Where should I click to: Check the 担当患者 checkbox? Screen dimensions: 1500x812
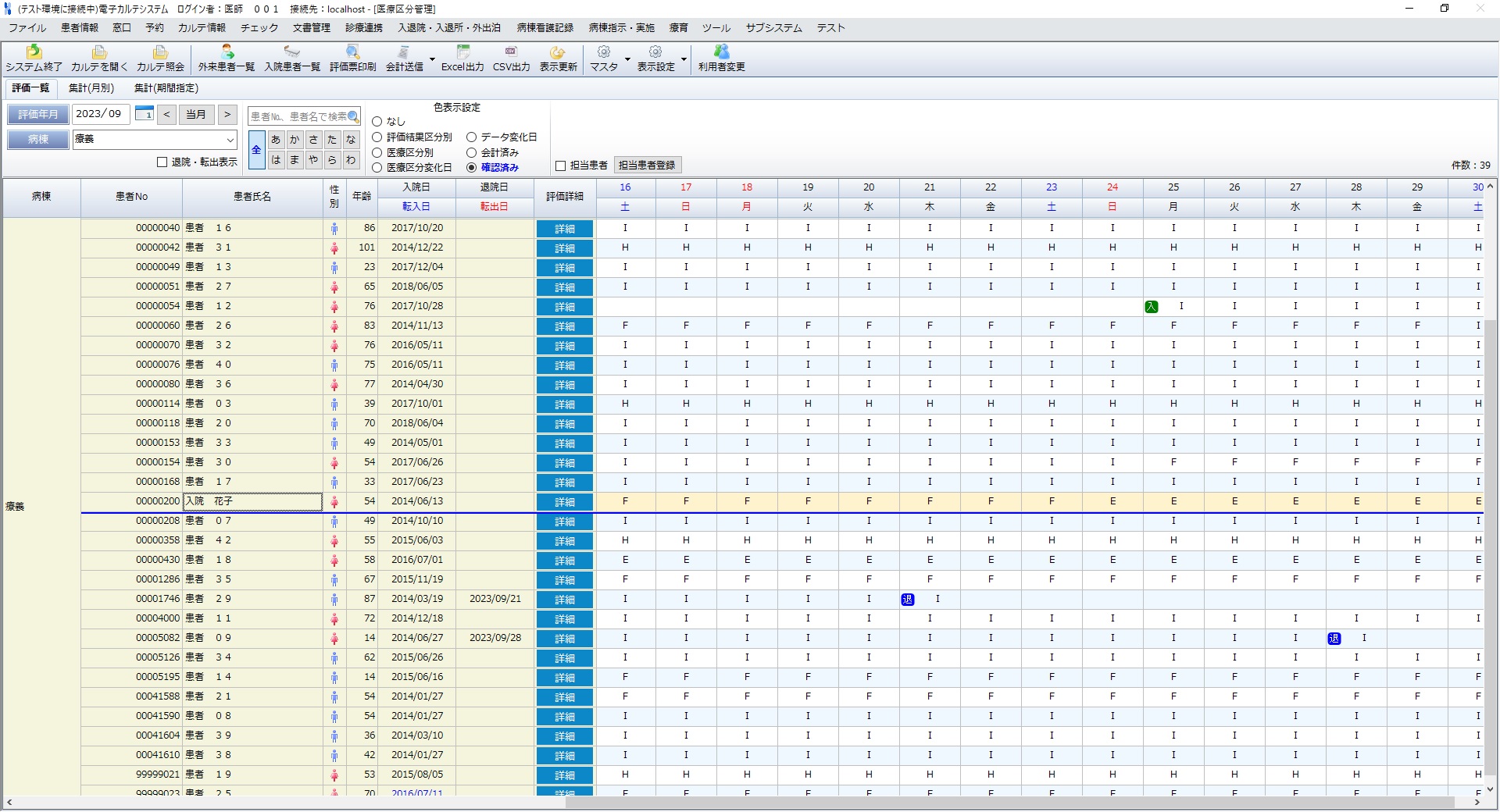click(560, 166)
